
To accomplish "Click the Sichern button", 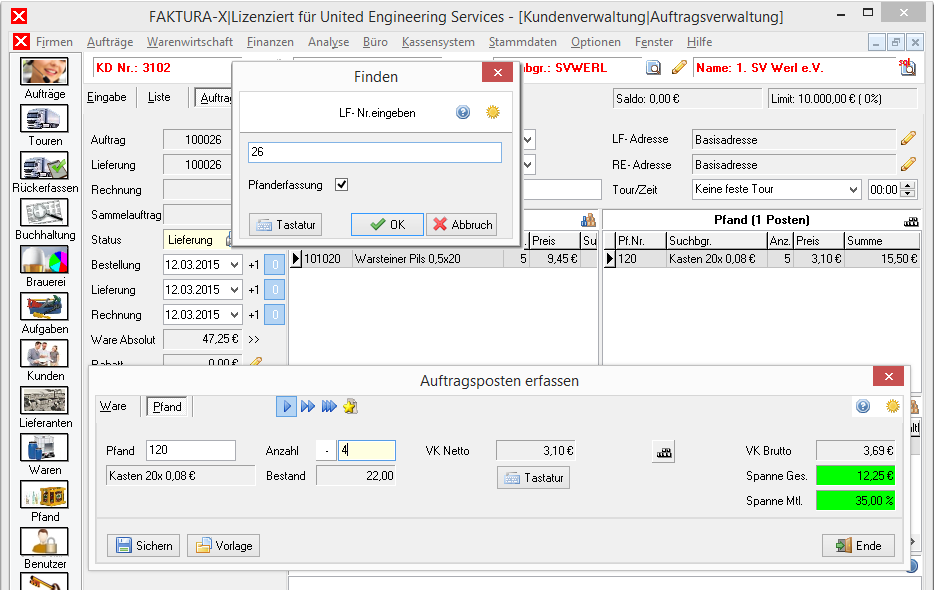I will 144,545.
